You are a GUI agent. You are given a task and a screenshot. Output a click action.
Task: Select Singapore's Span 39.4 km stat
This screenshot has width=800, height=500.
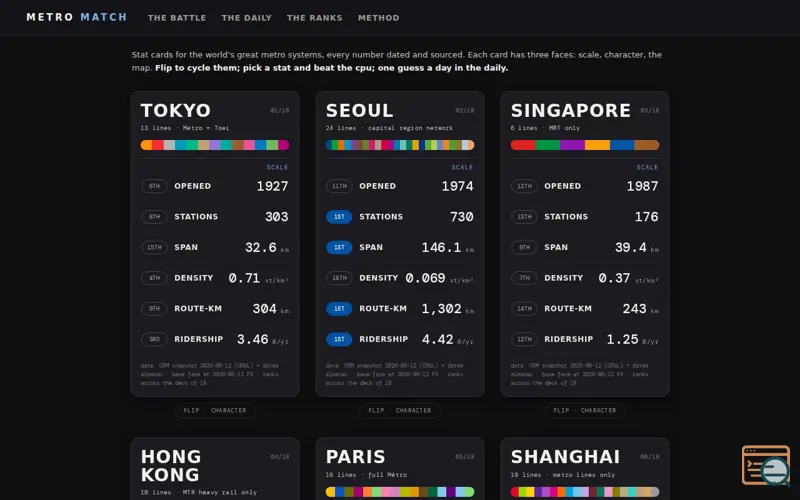(x=585, y=247)
